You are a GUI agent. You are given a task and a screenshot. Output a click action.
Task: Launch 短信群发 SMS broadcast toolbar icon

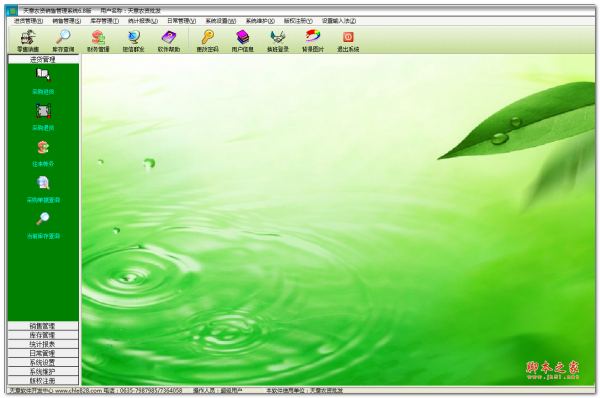(134, 41)
